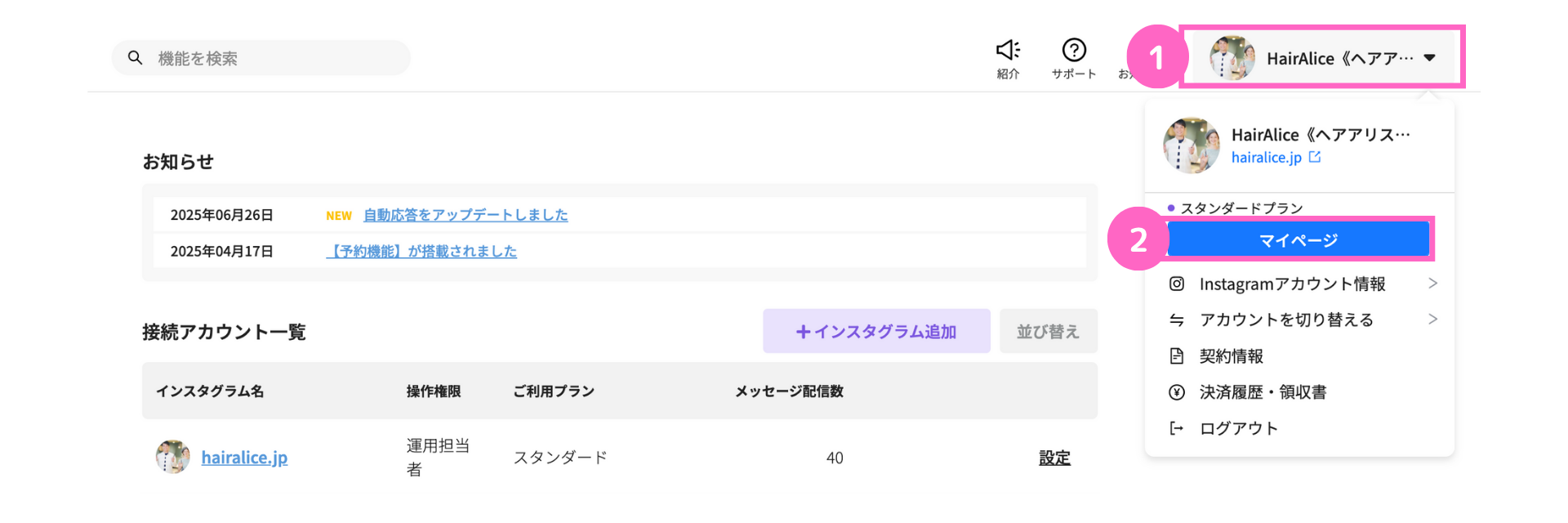Open hairalice.jp account link in table
The height and width of the screenshot is (523, 1568).
coord(244,458)
